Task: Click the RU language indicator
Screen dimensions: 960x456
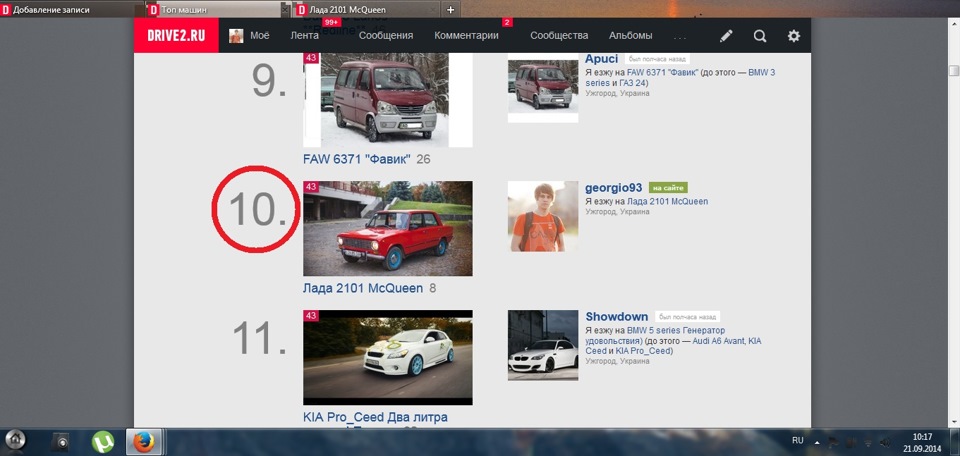Action: pos(798,440)
